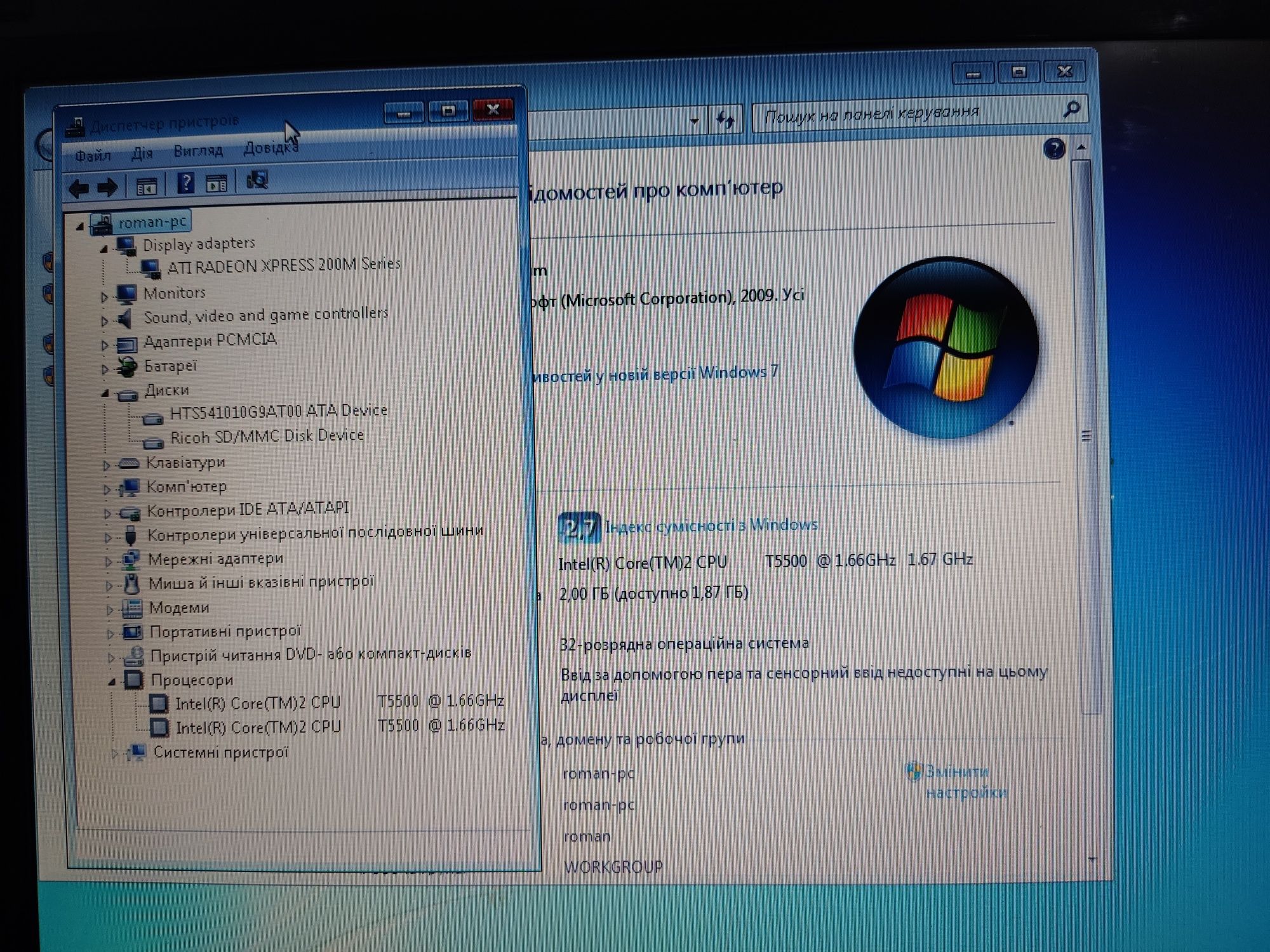Select Портативні пристрої in the tree
The image size is (1270, 952).
pos(225,631)
